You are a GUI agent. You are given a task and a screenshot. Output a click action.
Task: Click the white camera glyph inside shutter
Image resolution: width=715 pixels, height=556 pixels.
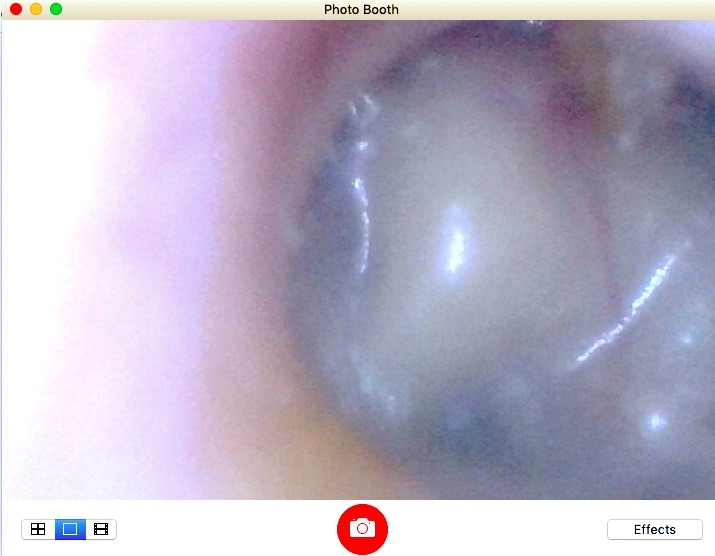click(x=362, y=528)
